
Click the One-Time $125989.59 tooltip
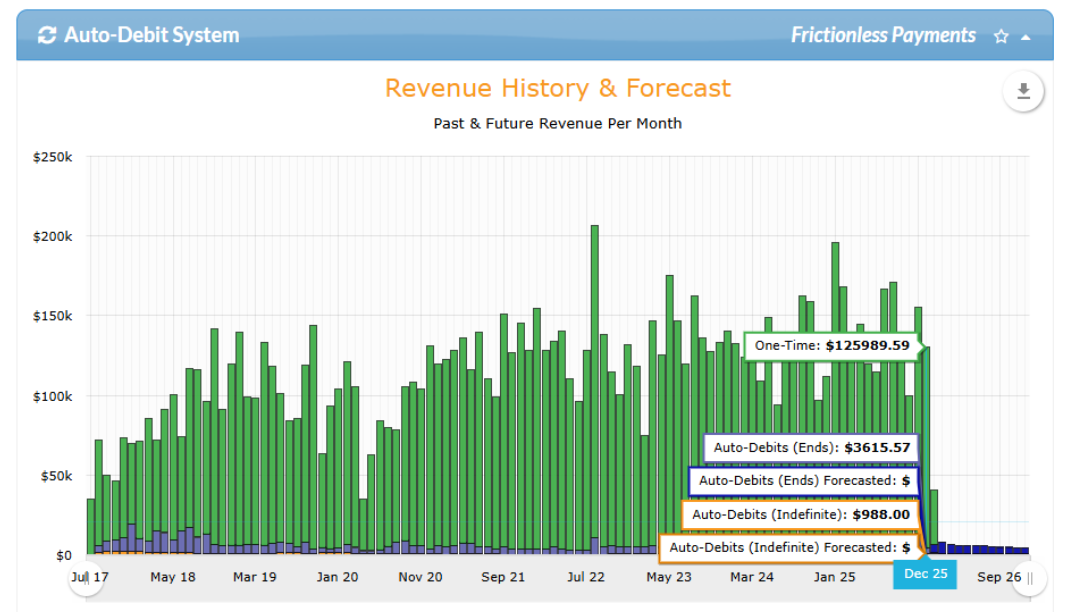pyautogui.click(x=831, y=346)
